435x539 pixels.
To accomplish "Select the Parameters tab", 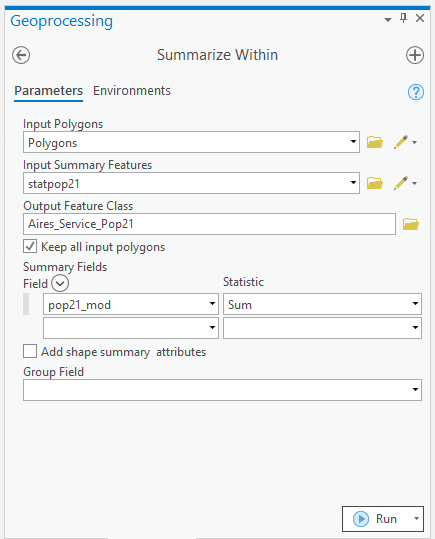I will pos(48,91).
